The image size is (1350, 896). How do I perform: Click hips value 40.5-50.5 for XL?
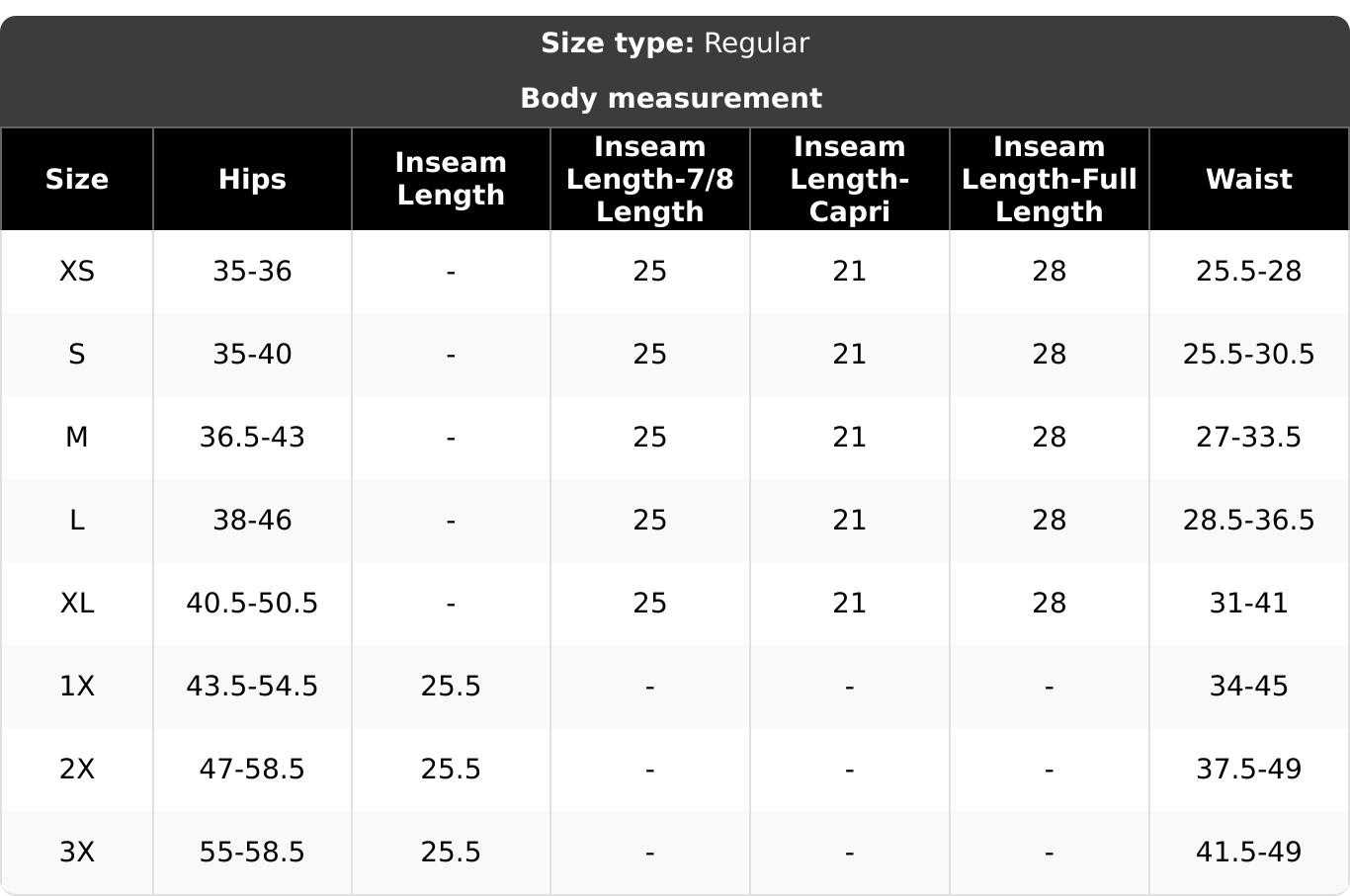click(252, 603)
